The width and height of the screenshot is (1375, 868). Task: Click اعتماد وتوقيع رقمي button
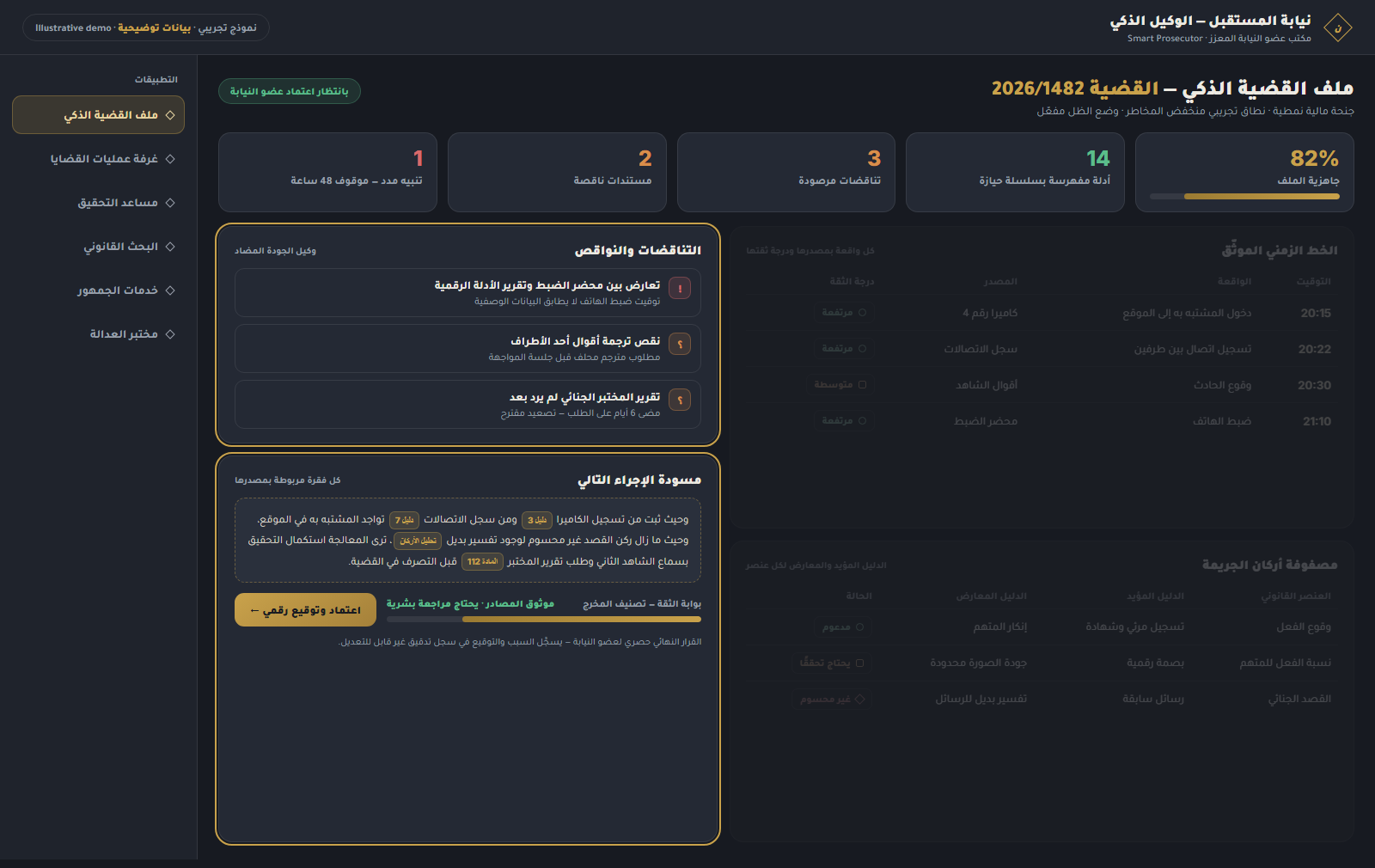pyautogui.click(x=305, y=610)
